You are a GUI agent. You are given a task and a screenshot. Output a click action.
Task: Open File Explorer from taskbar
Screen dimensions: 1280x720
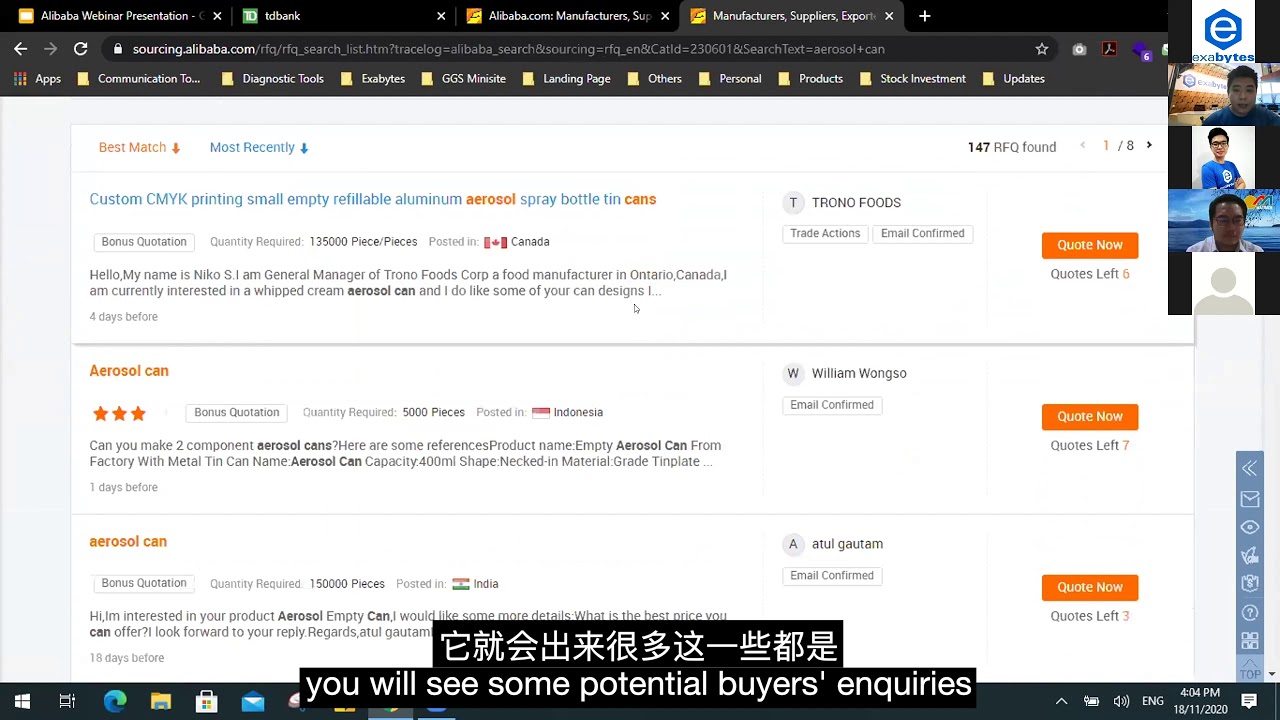click(x=161, y=701)
